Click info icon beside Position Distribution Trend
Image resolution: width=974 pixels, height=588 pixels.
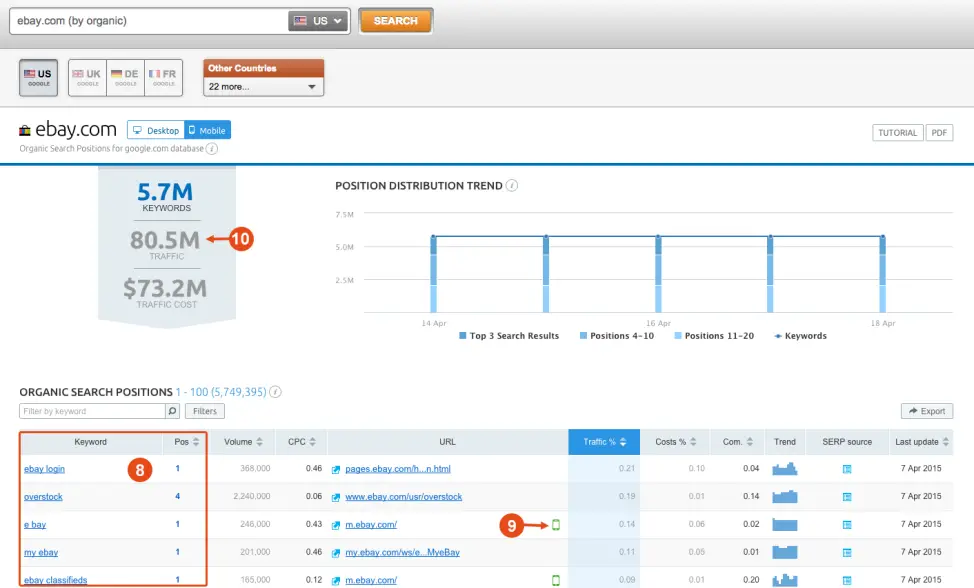click(x=512, y=186)
